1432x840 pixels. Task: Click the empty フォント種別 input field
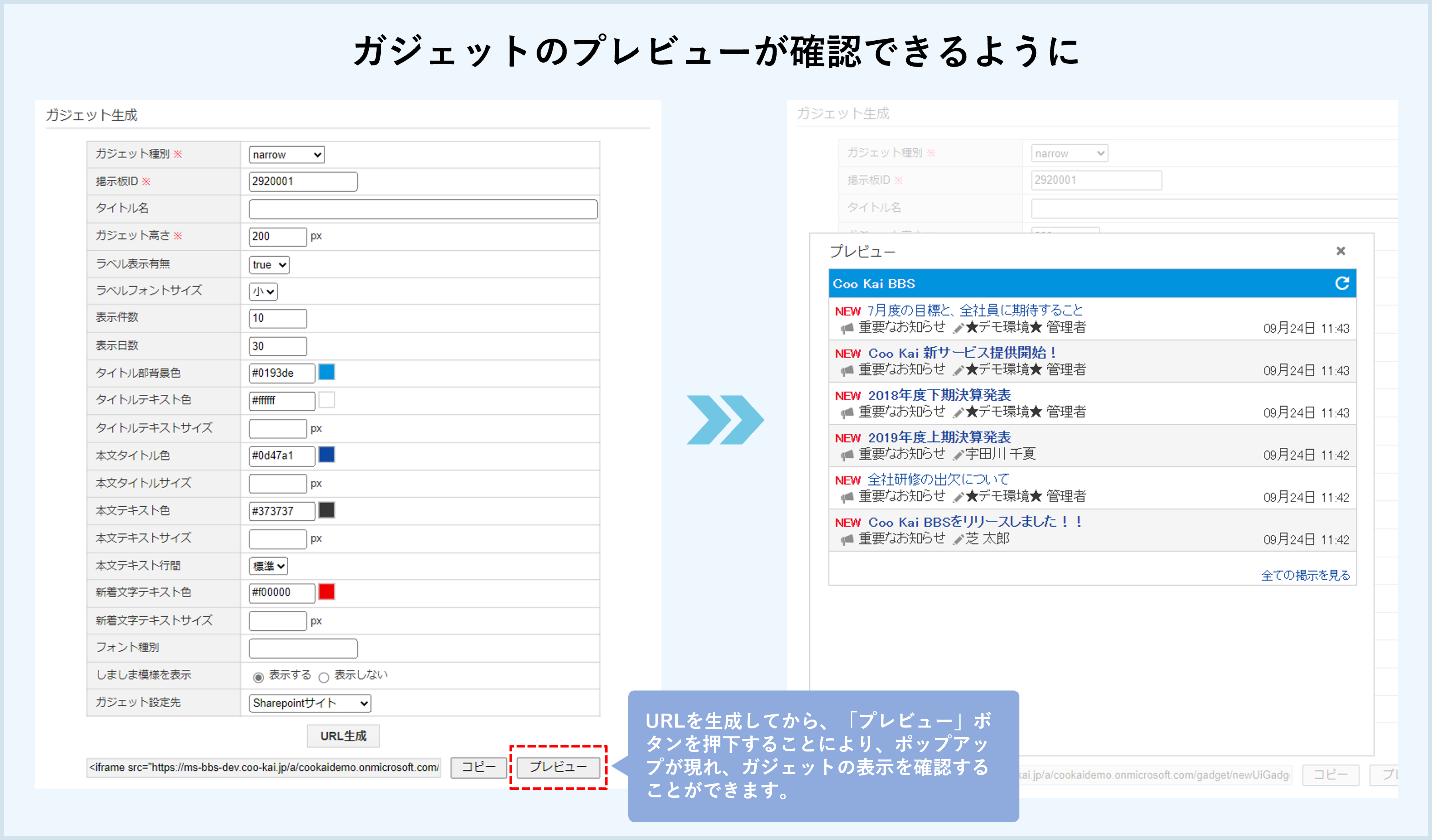(303, 648)
